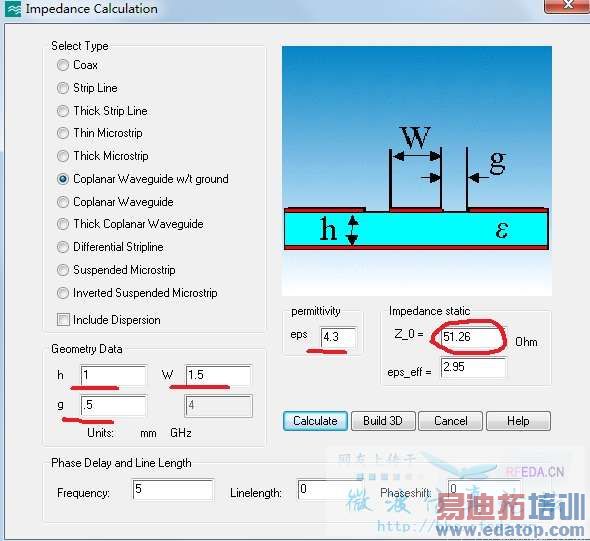Click the W width input field
Screen dimensions: 590x541
coord(218,375)
